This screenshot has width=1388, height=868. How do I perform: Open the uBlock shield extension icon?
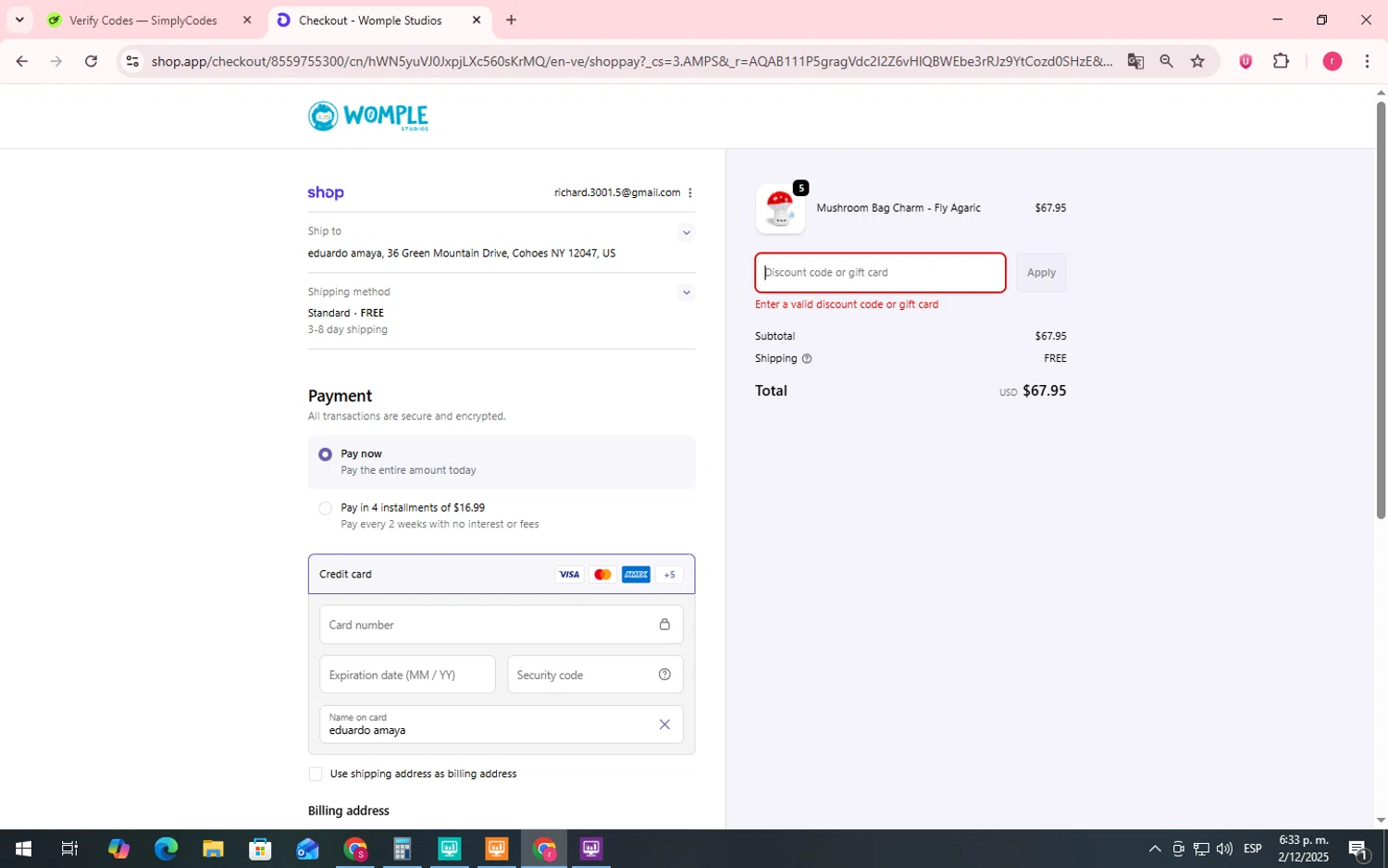click(x=1245, y=61)
